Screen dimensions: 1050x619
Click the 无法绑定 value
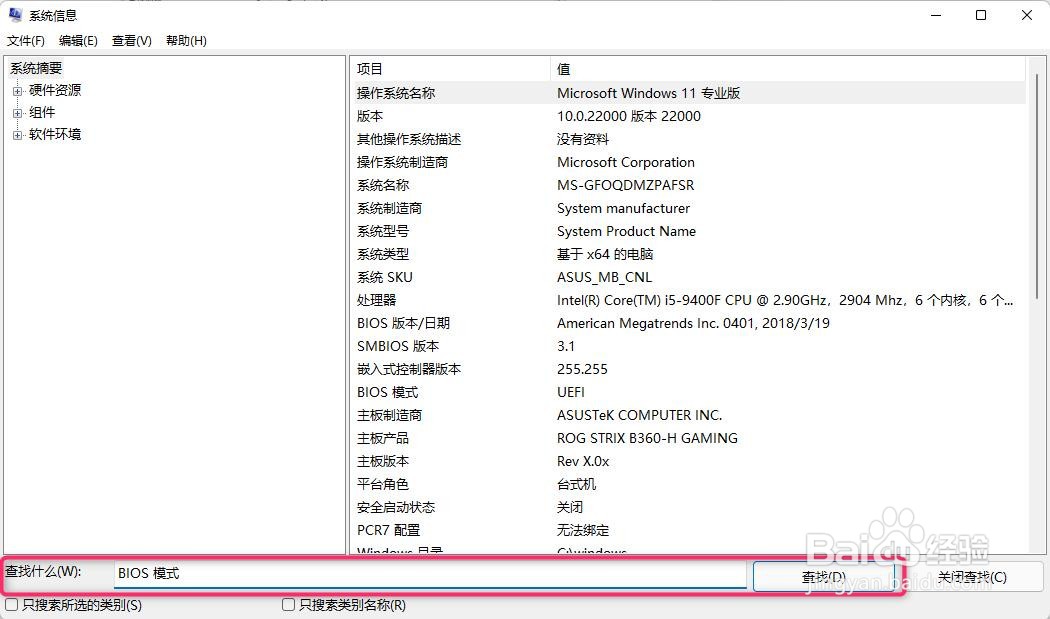click(x=583, y=530)
